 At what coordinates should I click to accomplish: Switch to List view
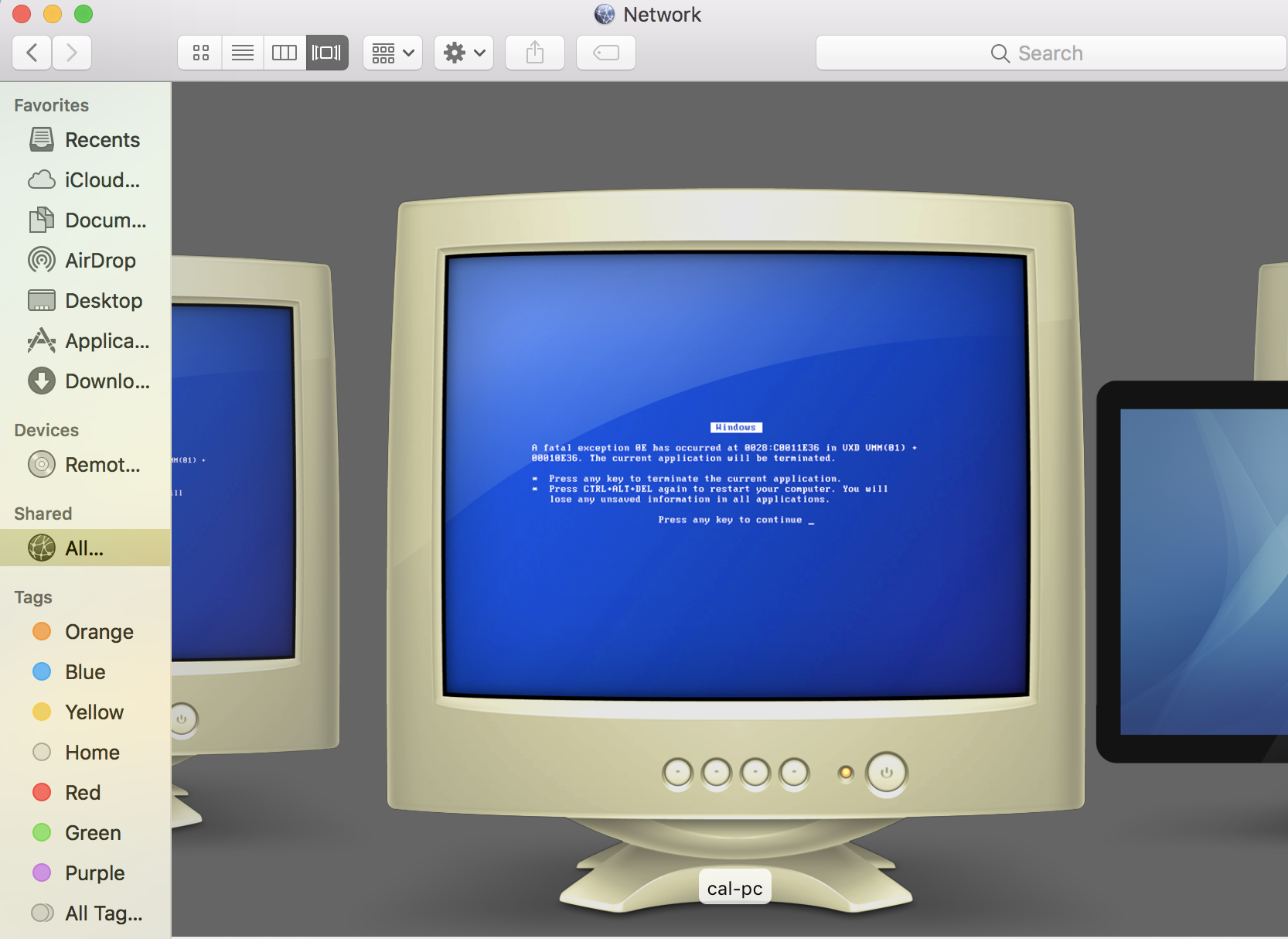(242, 53)
